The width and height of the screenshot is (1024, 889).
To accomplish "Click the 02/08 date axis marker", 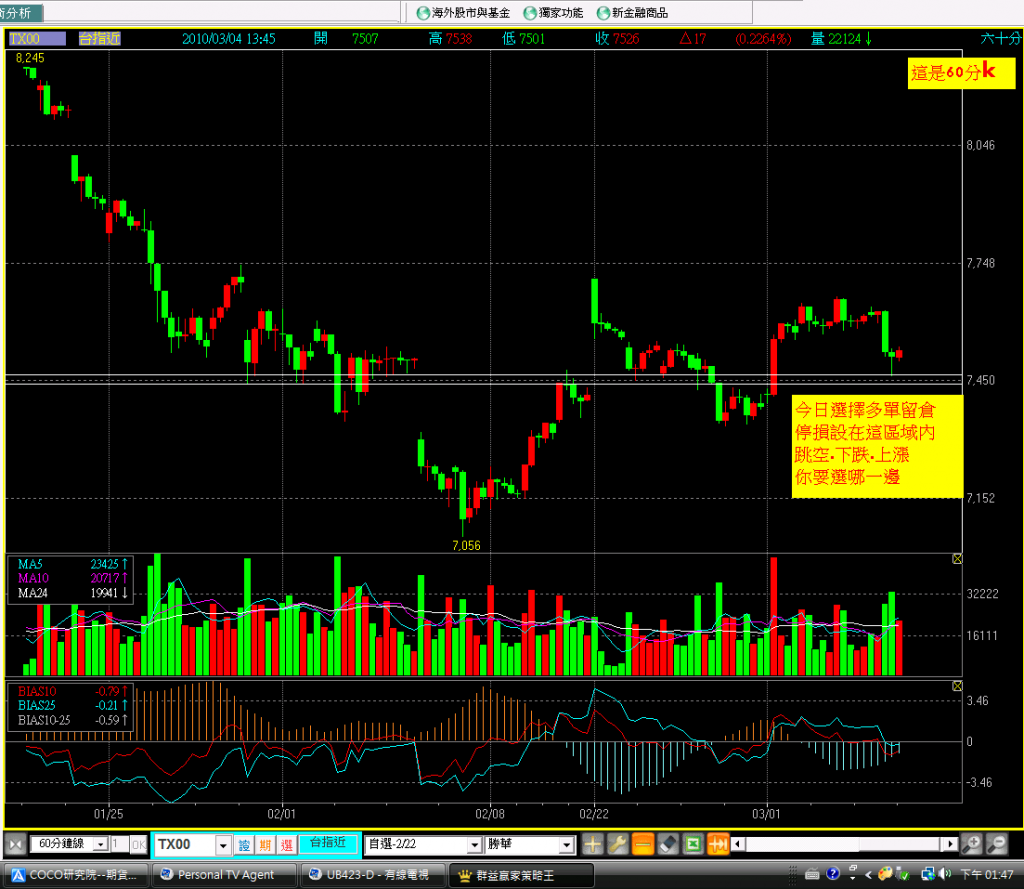I will pyautogui.click(x=490, y=814).
